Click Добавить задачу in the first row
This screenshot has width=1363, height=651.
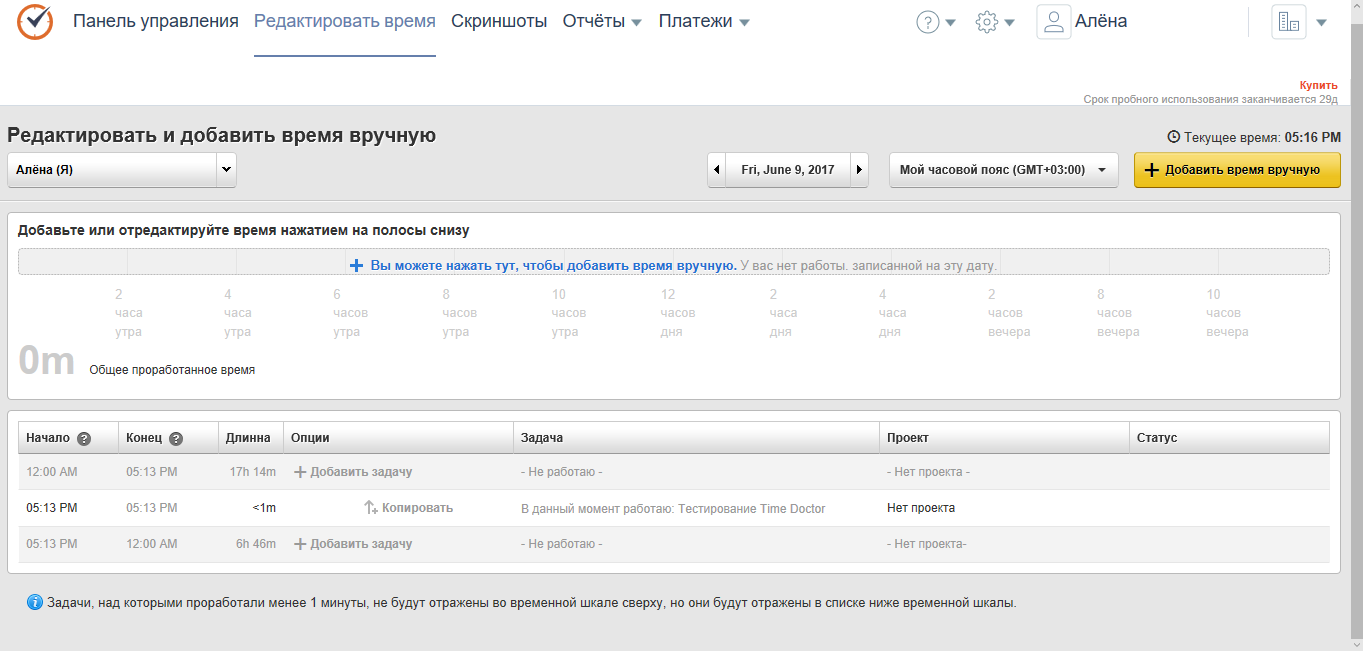click(353, 472)
